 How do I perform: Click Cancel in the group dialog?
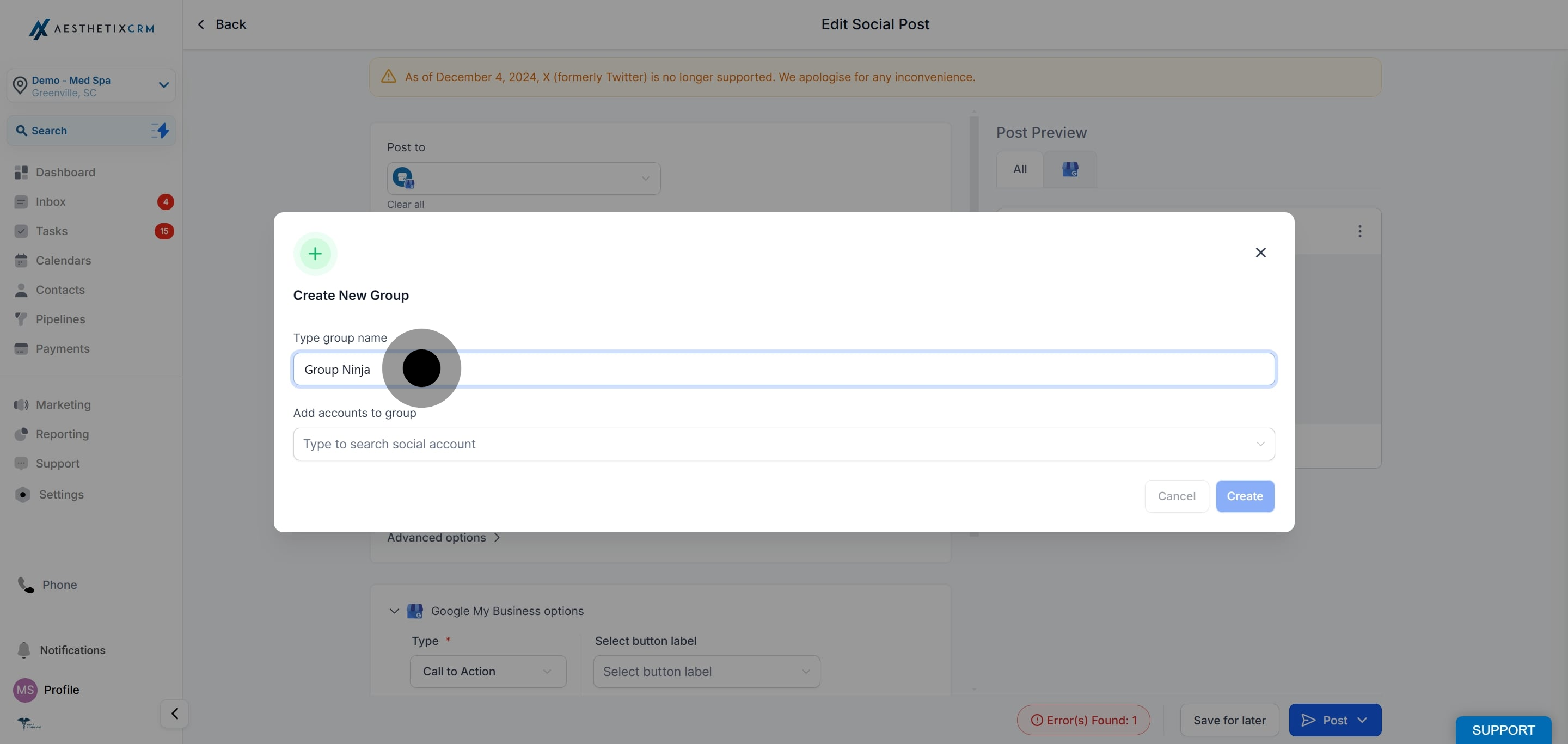coord(1176,496)
